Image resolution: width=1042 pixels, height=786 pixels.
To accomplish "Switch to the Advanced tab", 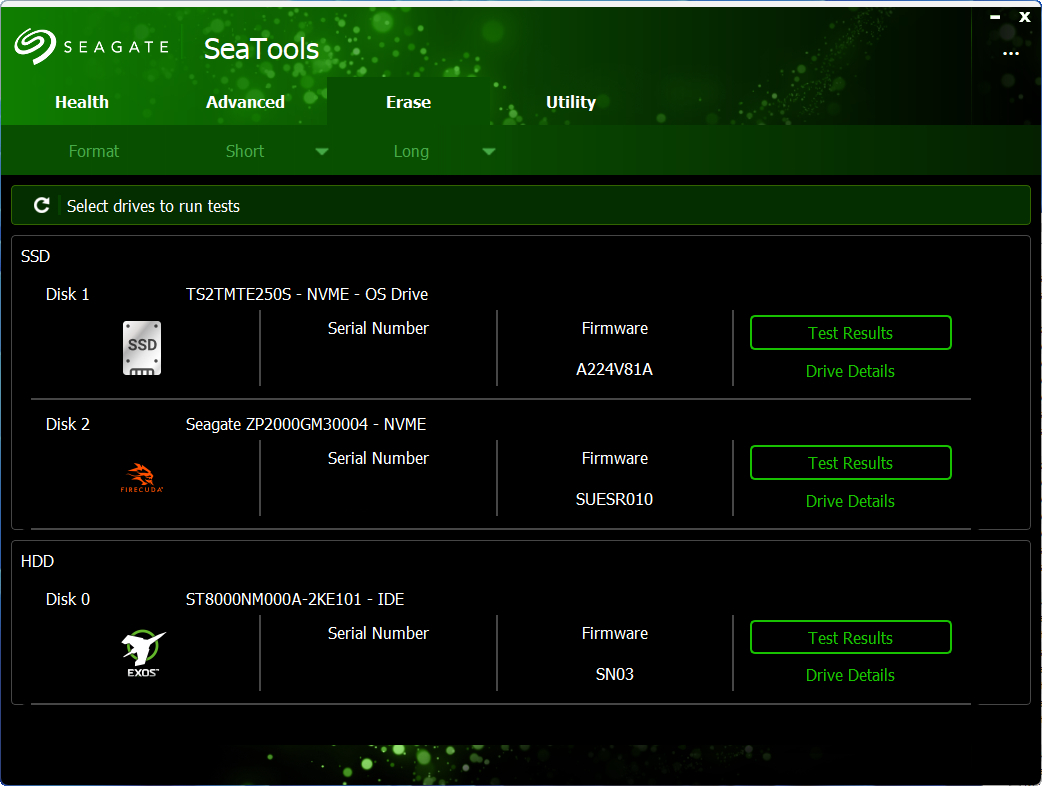I will 245,102.
